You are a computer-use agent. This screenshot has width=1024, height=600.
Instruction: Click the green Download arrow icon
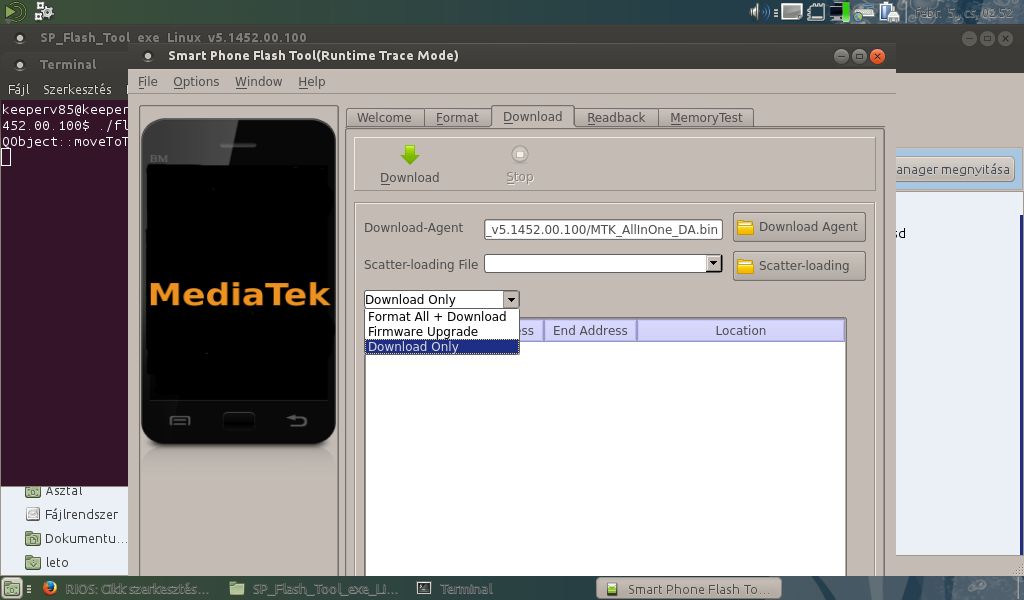410,155
